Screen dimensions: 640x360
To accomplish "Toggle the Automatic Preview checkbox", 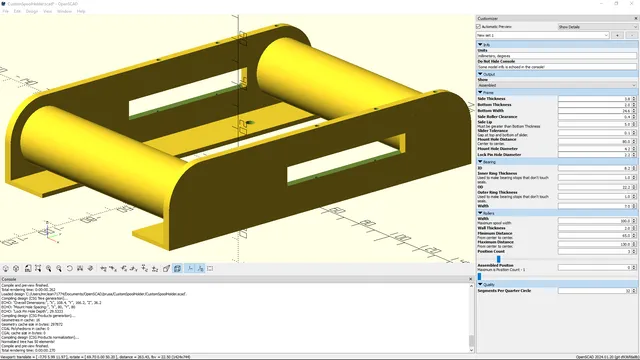I will click(478, 27).
